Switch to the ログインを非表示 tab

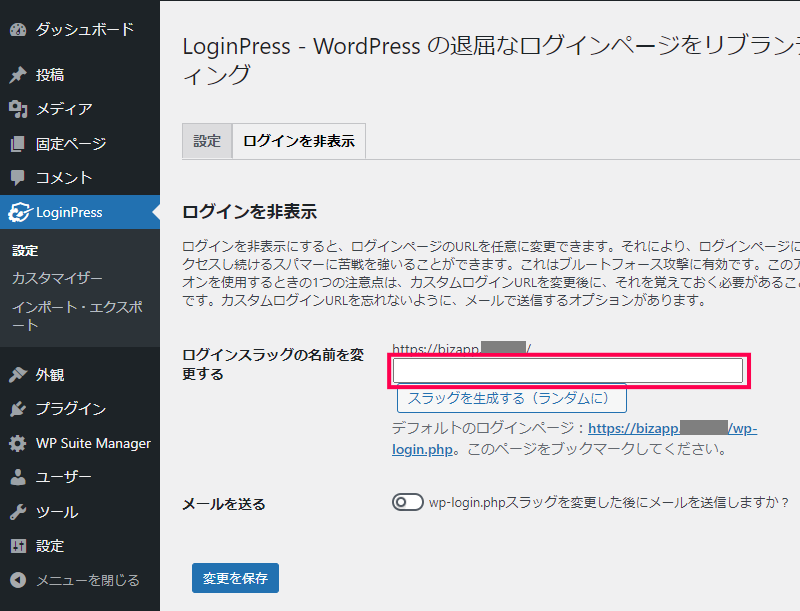[299, 141]
